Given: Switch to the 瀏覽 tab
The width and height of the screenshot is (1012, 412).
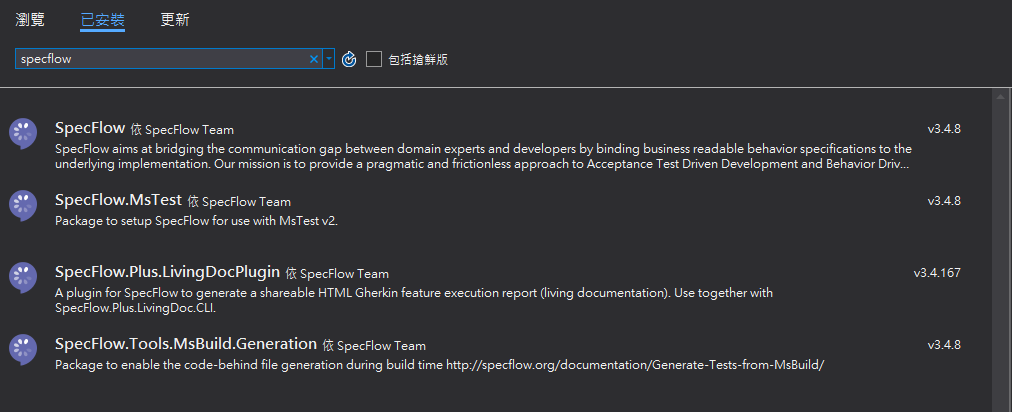Looking at the screenshot, I should [30, 19].
